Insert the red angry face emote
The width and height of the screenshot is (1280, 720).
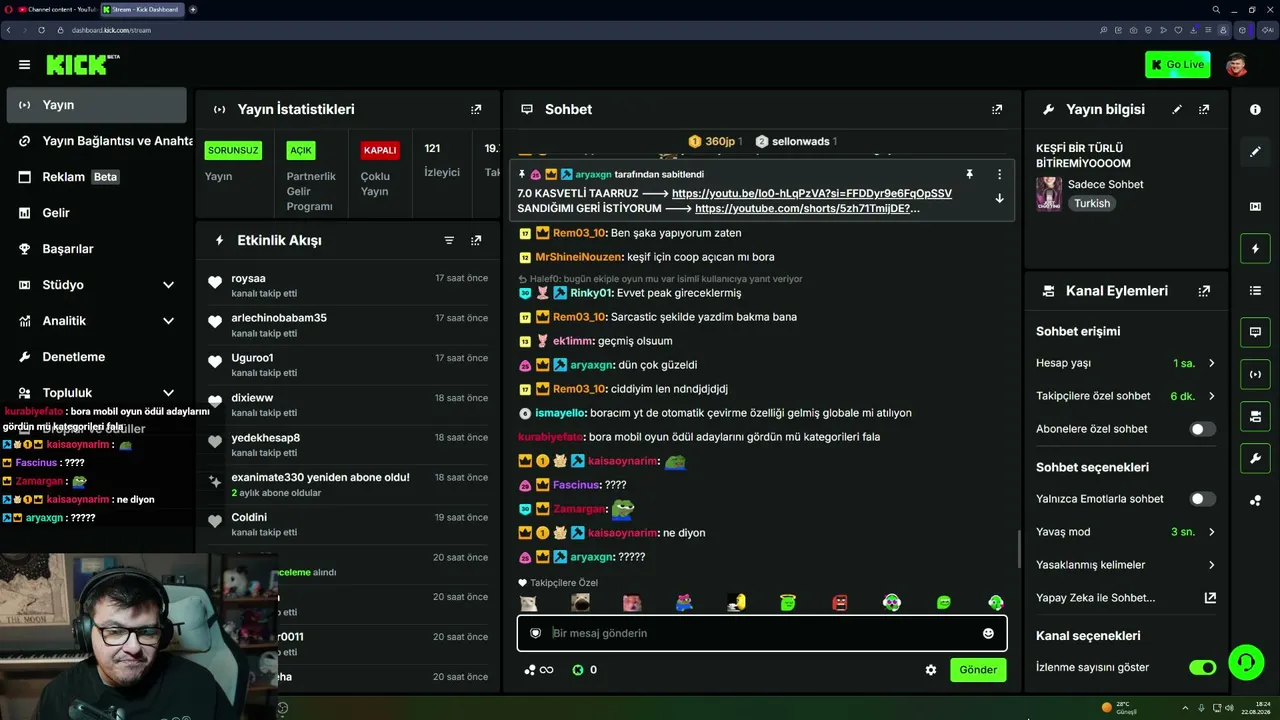[840, 603]
